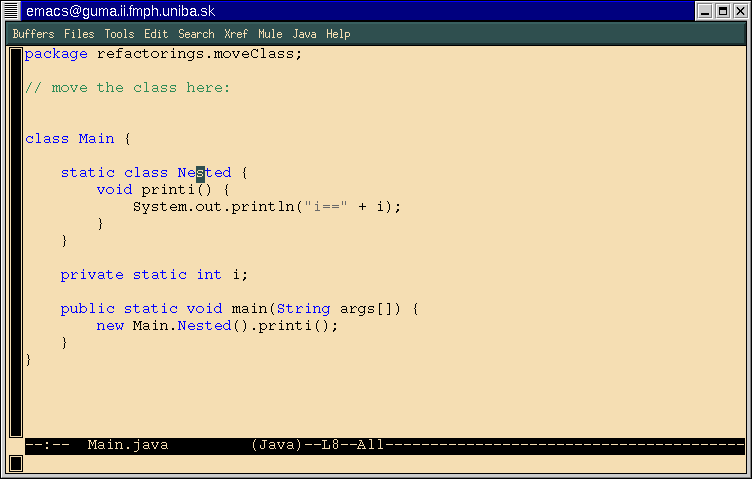Click 'String' parameter type in main
Image resolution: width=752 pixels, height=479 pixels.
304,309
